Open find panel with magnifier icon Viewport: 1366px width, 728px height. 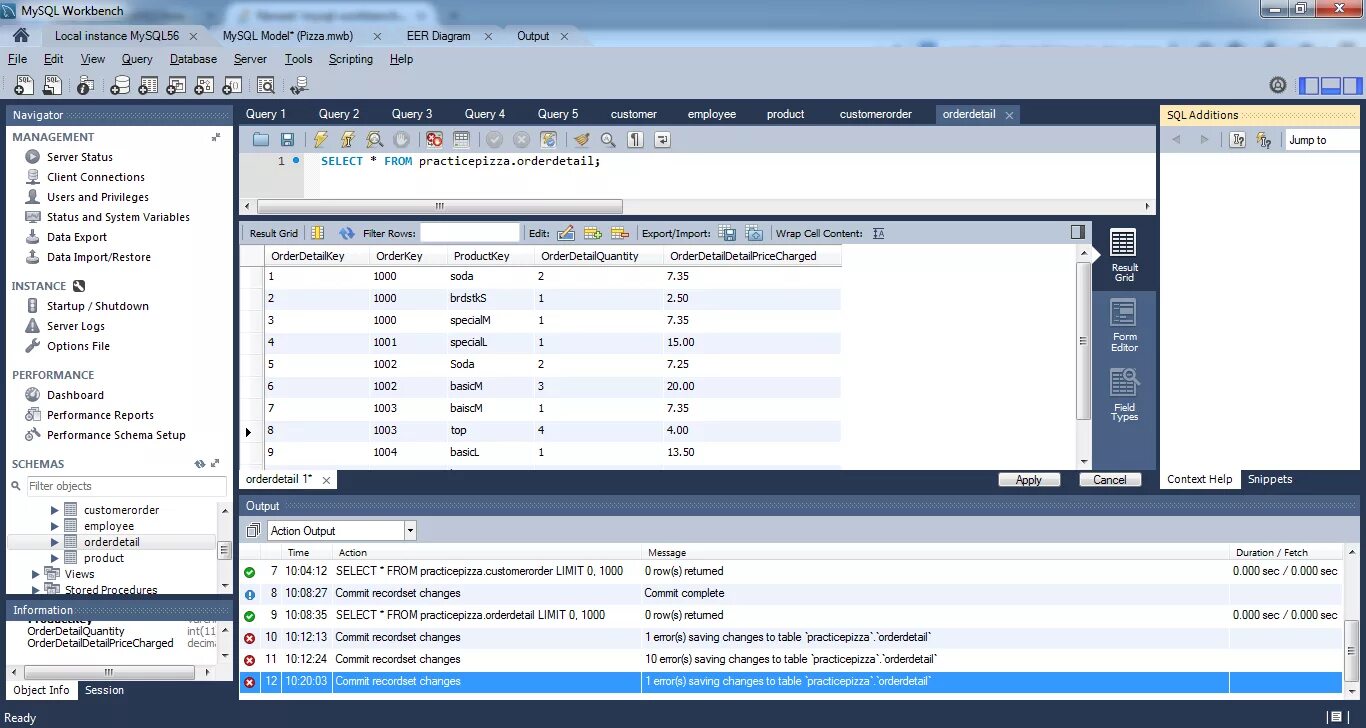point(608,140)
